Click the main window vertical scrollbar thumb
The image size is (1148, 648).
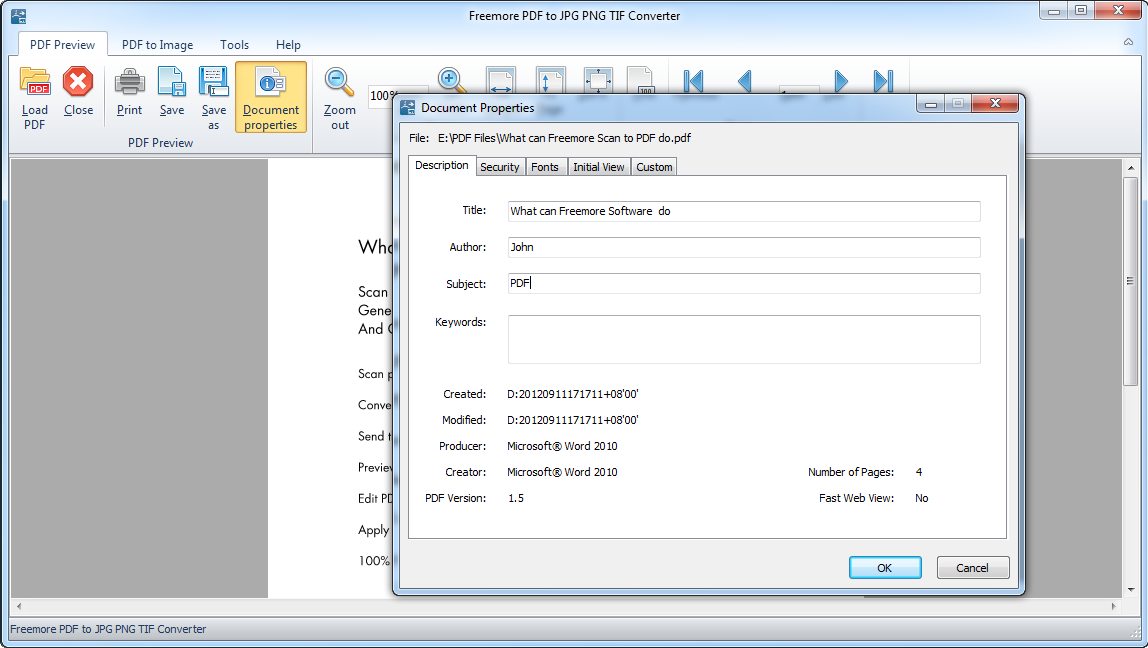1130,281
